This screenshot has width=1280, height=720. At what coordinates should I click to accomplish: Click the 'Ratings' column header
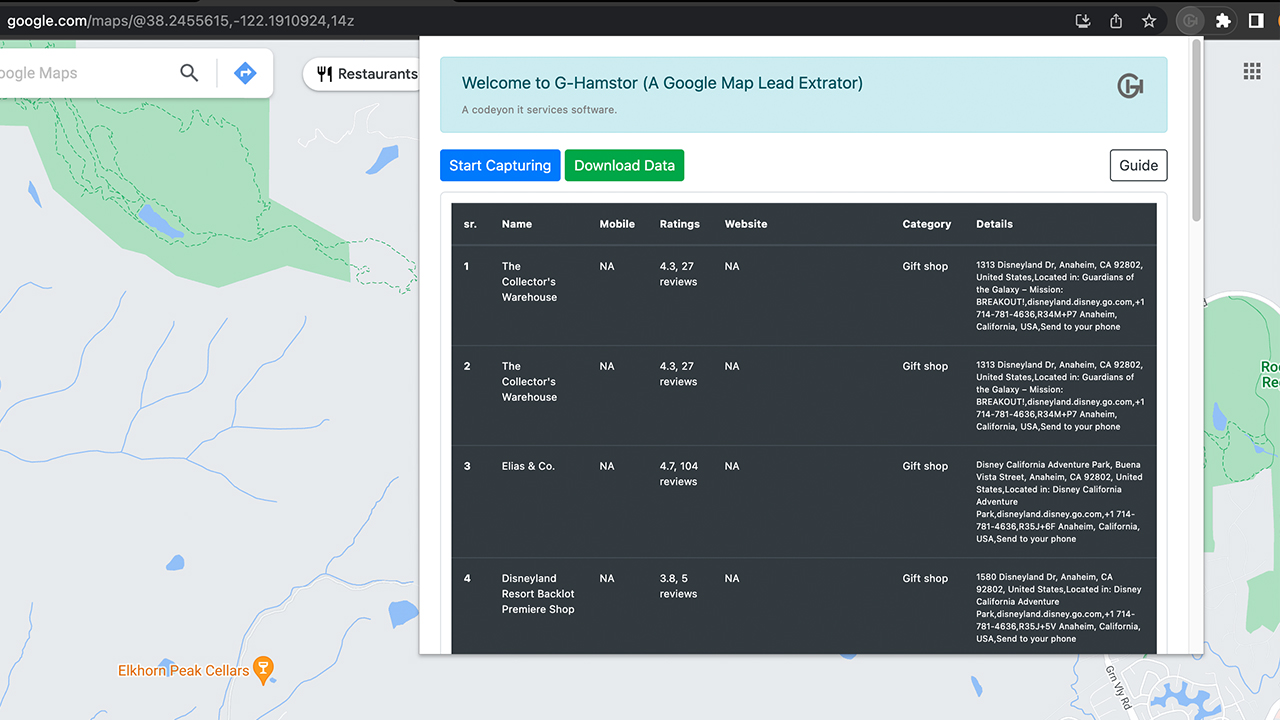click(680, 224)
